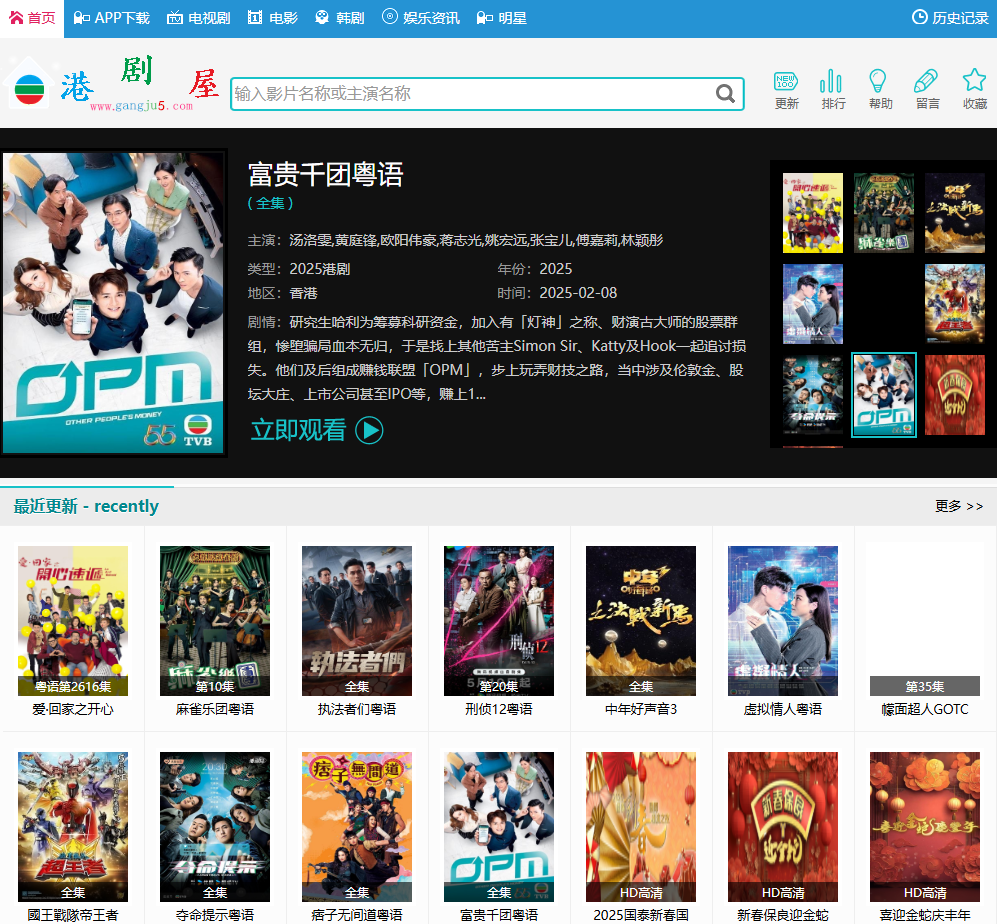Open 喜迎金蛇庆丰年 poster
This screenshot has height=924, width=997.
click(925, 827)
